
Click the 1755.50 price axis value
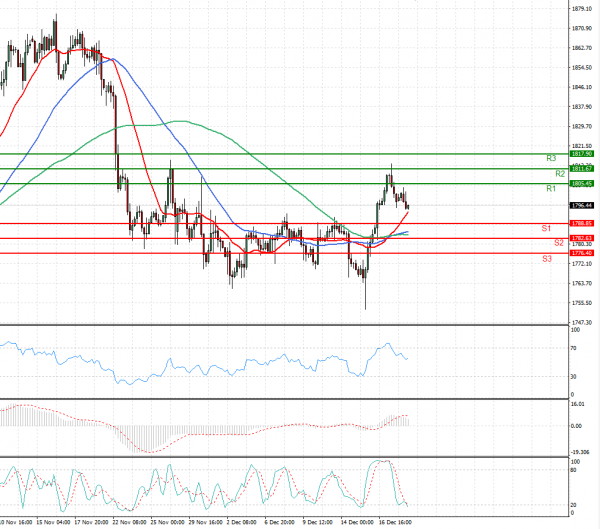582,303
